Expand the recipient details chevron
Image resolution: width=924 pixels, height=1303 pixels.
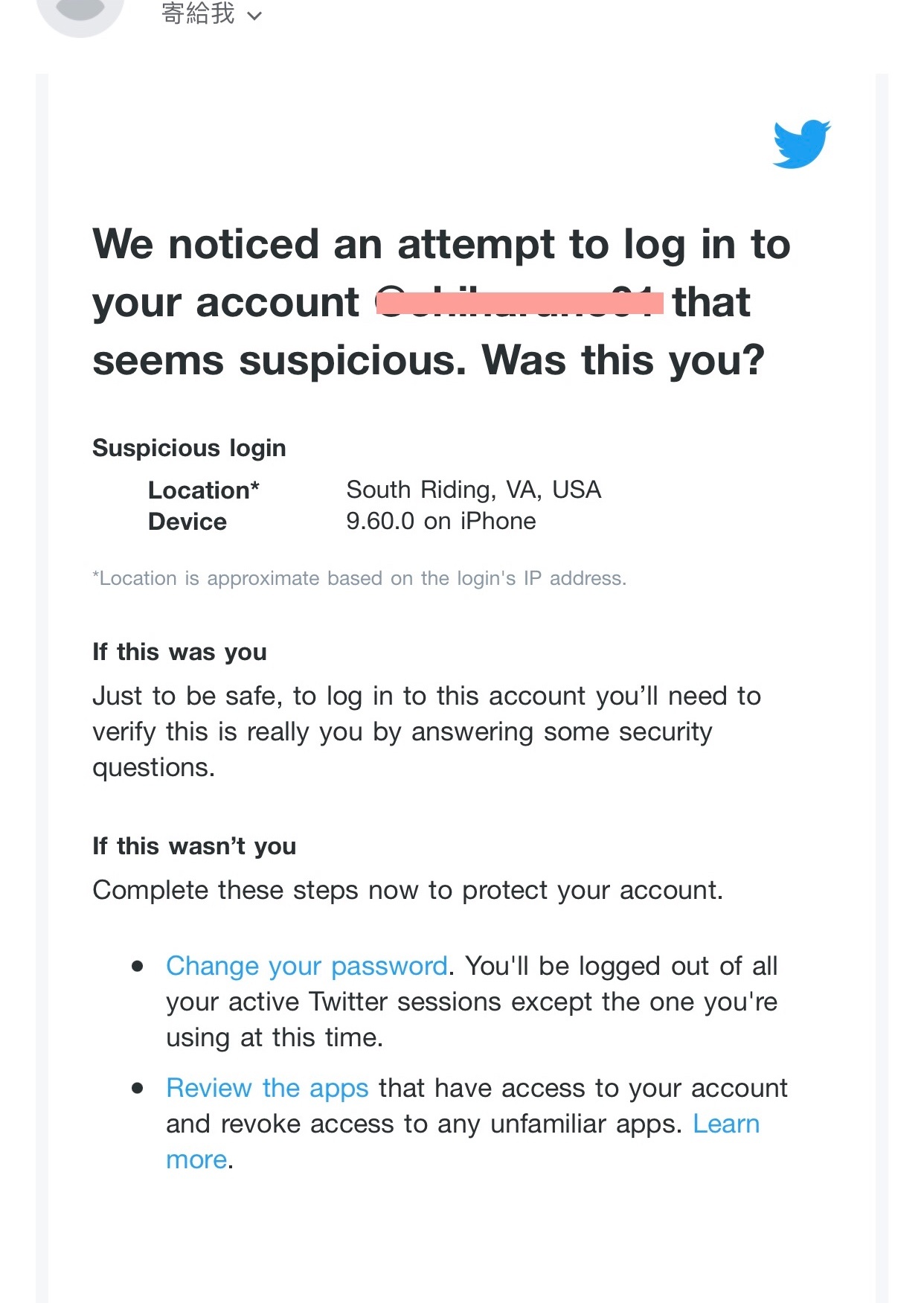254,16
